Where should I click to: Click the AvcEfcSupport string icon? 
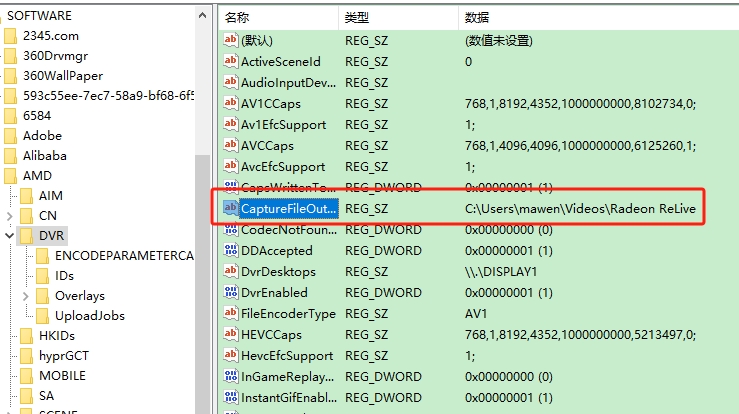pyautogui.click(x=230, y=166)
